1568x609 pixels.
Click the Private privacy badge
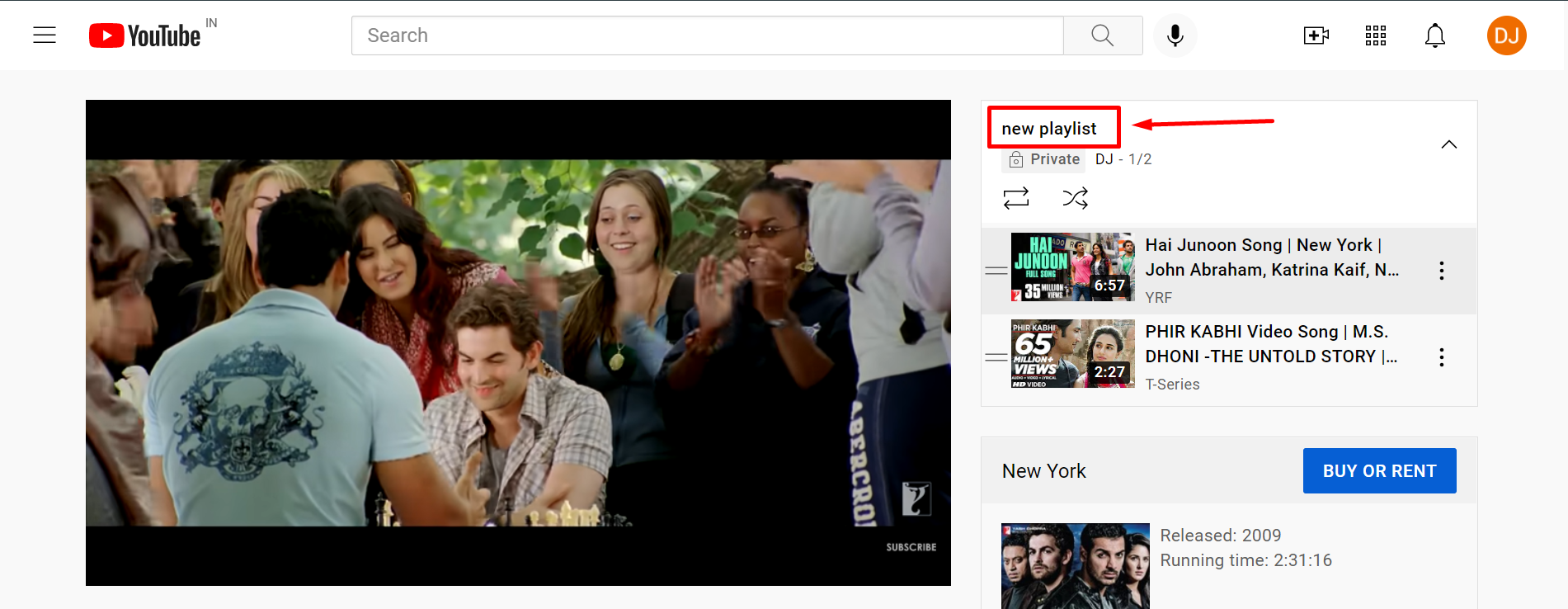pyautogui.click(x=1045, y=159)
